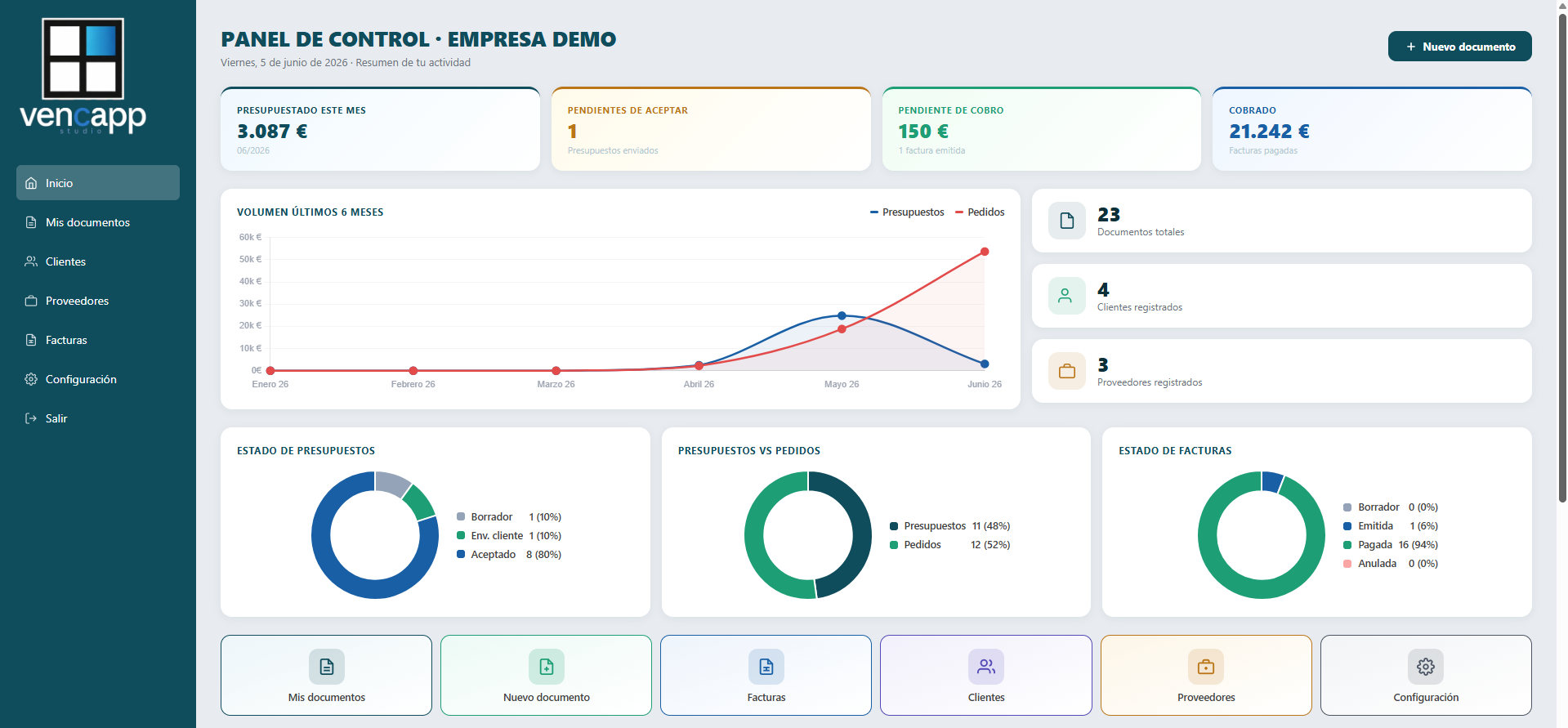Click the Volumen últimos 6 meses title

[310, 212]
